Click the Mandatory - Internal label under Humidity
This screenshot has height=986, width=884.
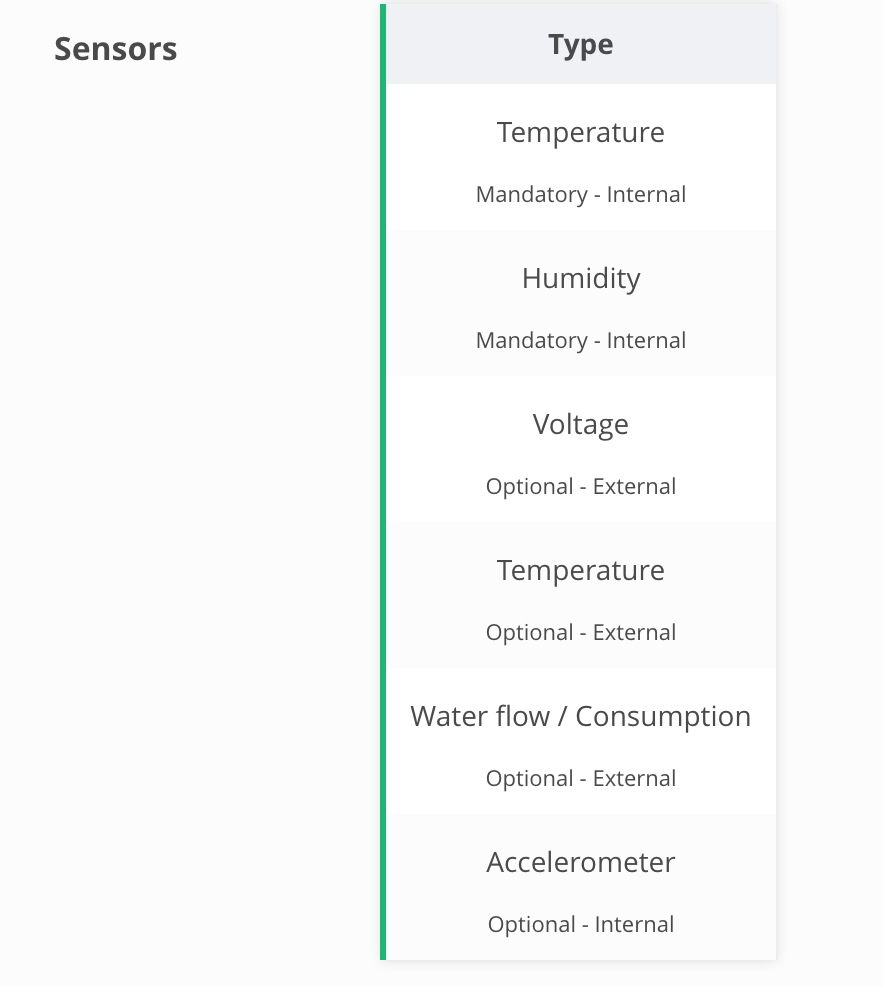point(581,340)
